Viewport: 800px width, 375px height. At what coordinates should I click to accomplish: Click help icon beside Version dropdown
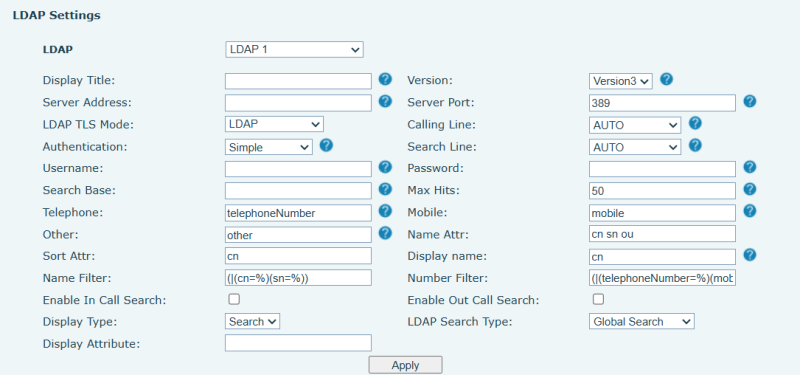[x=666, y=79]
